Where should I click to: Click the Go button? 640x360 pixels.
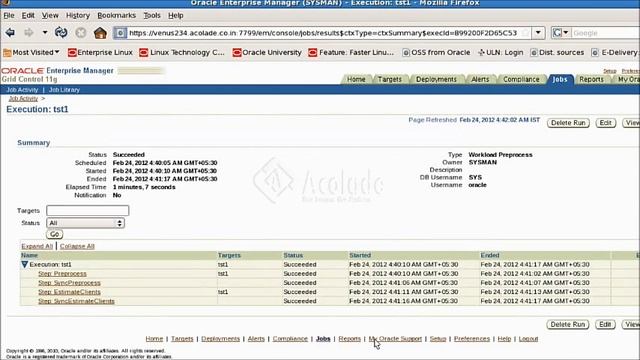[54, 234]
